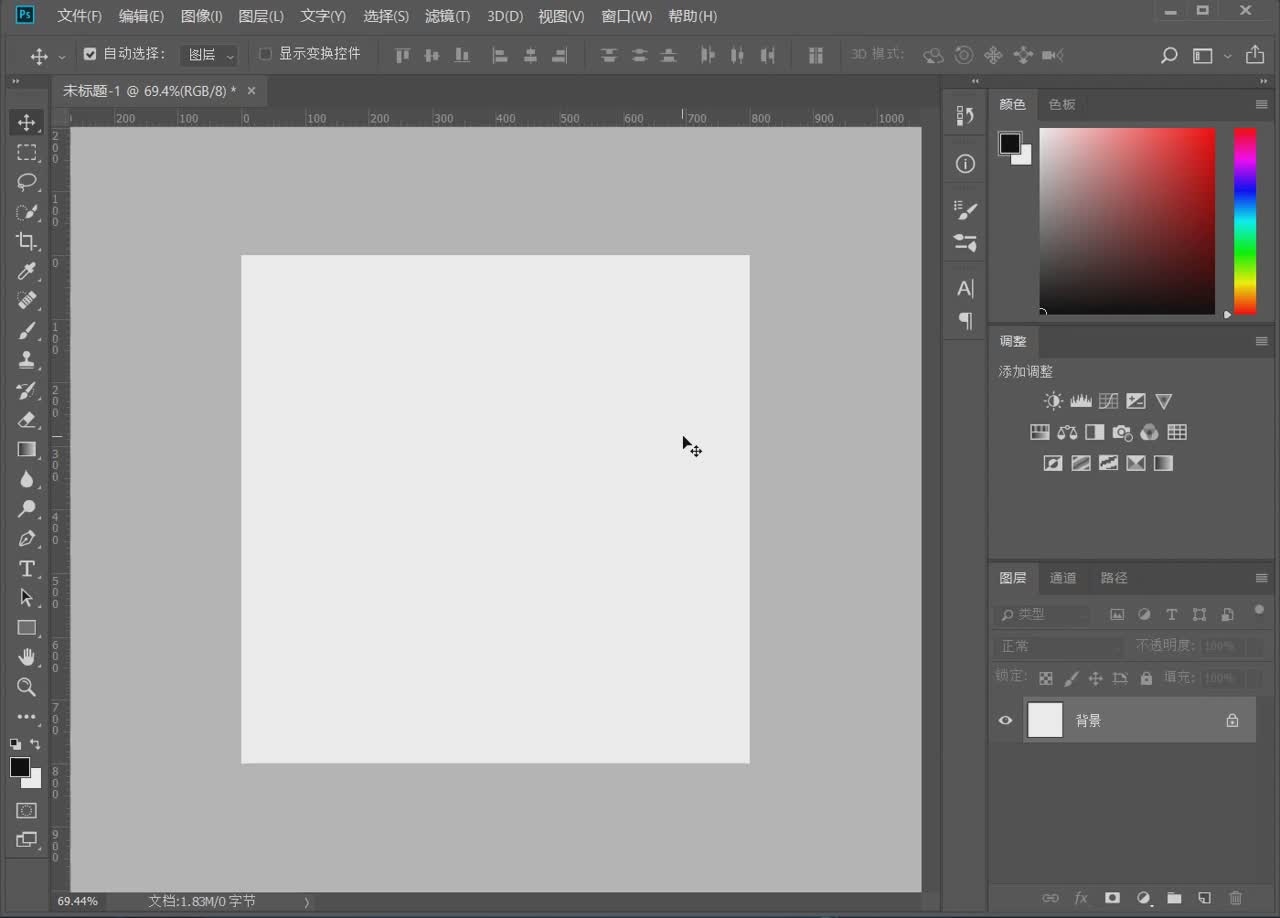This screenshot has height=918, width=1280.
Task: Select the History Brush tool
Action: (27, 390)
